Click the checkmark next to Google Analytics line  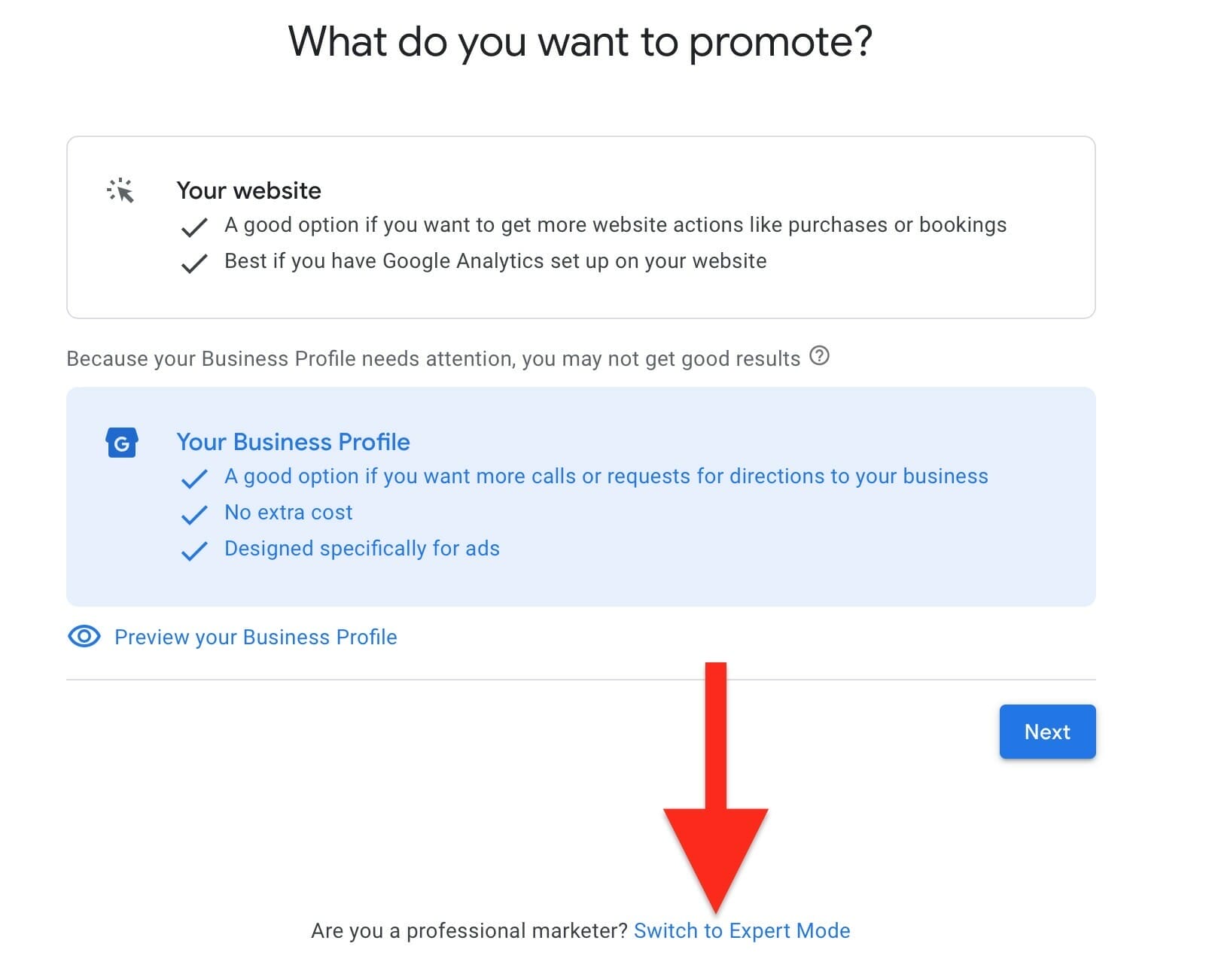coord(194,263)
